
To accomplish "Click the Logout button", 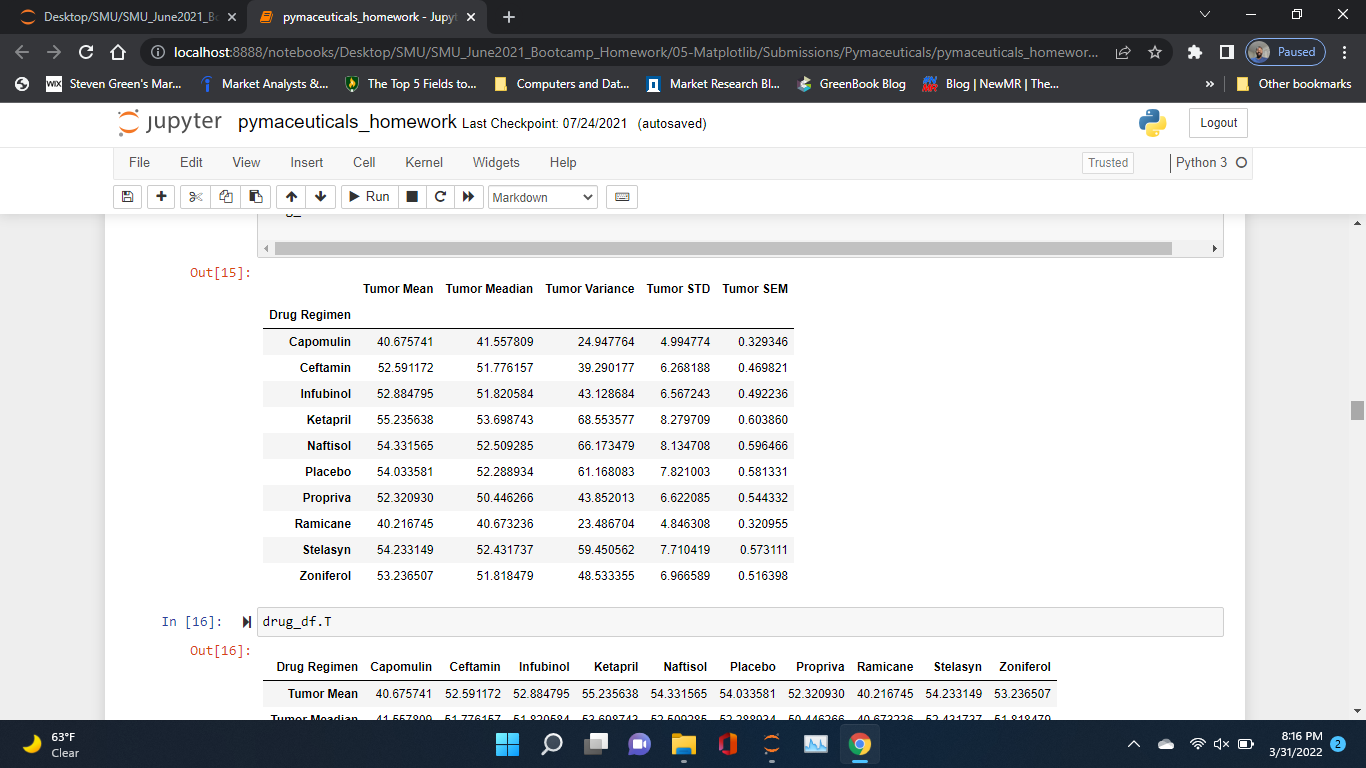I will coord(1218,123).
